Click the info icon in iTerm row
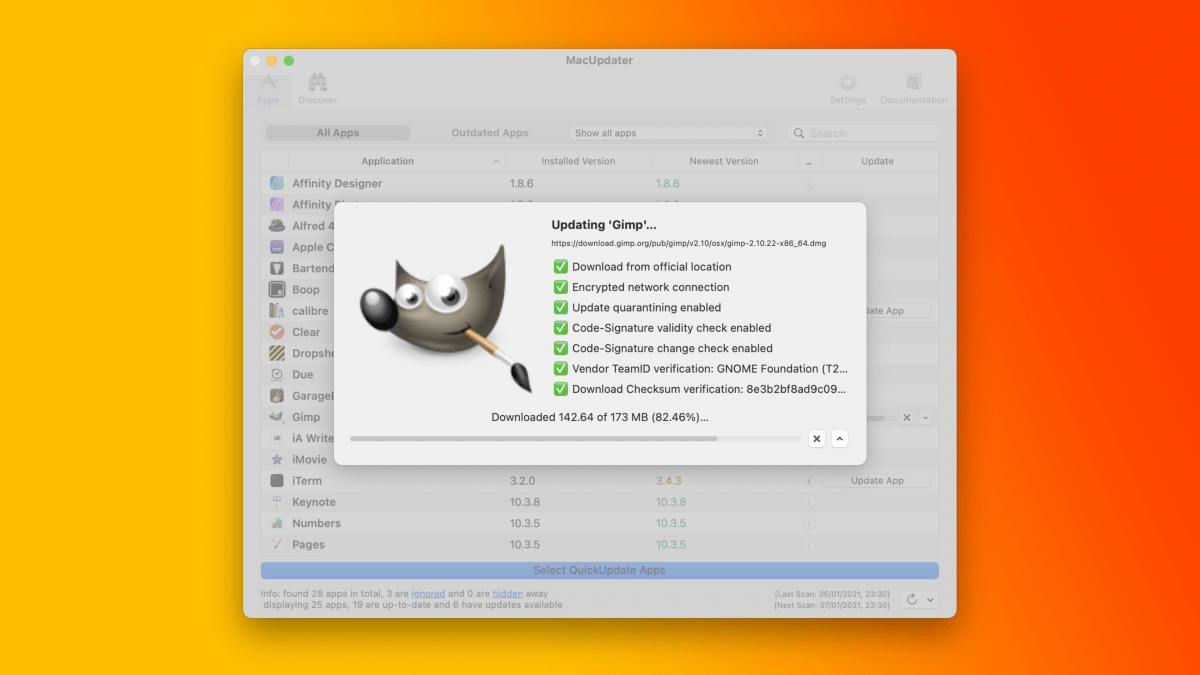The height and width of the screenshot is (675, 1200). (x=809, y=481)
